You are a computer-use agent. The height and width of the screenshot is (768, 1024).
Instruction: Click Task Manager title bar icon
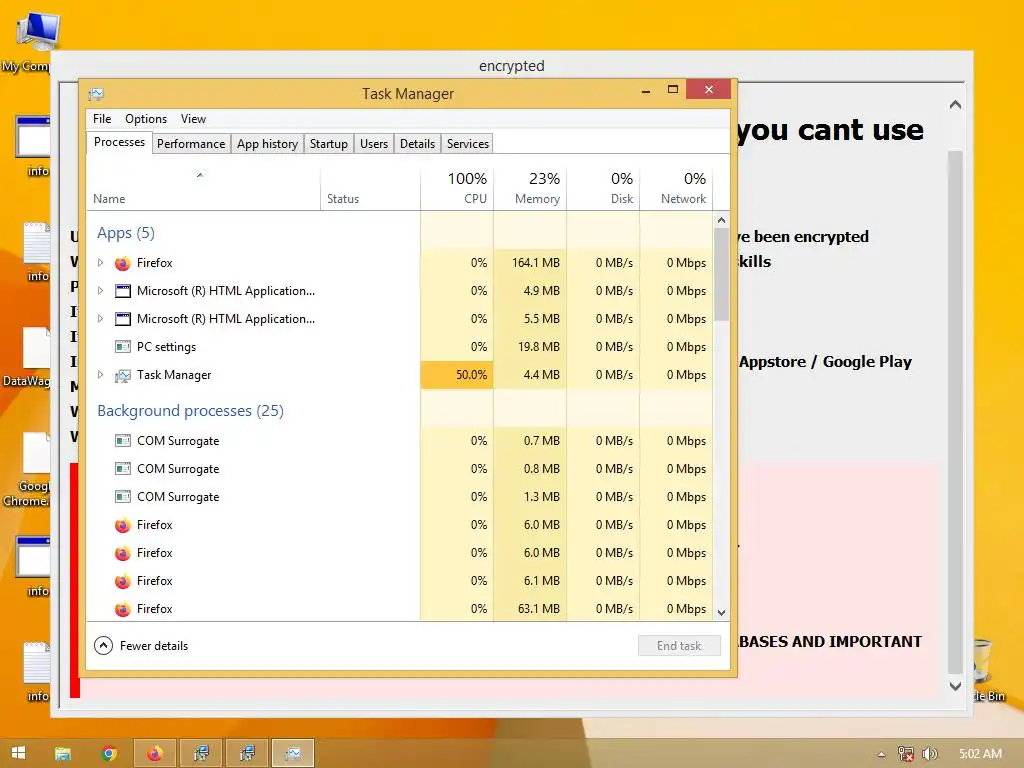click(96, 94)
